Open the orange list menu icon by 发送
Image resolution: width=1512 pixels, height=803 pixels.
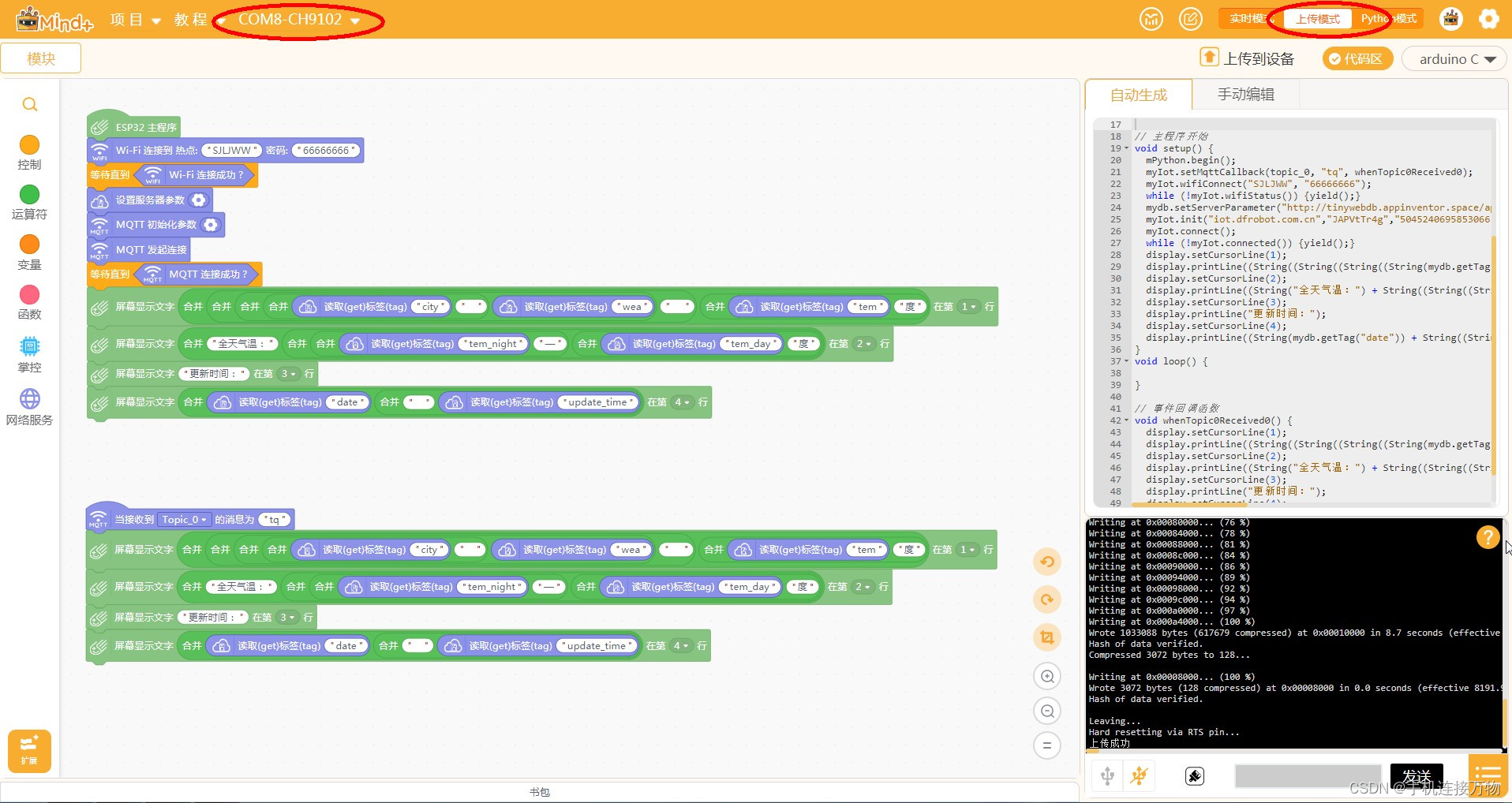1487,775
